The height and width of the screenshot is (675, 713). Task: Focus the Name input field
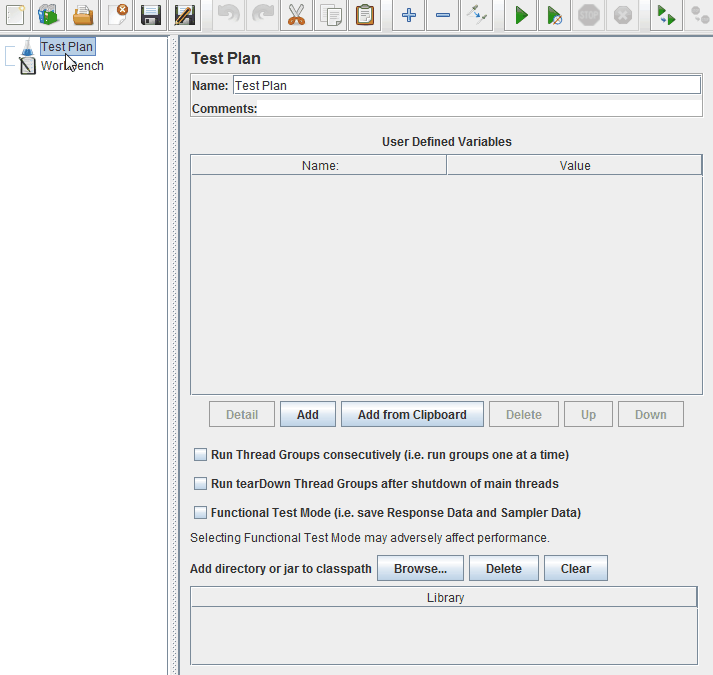point(467,86)
